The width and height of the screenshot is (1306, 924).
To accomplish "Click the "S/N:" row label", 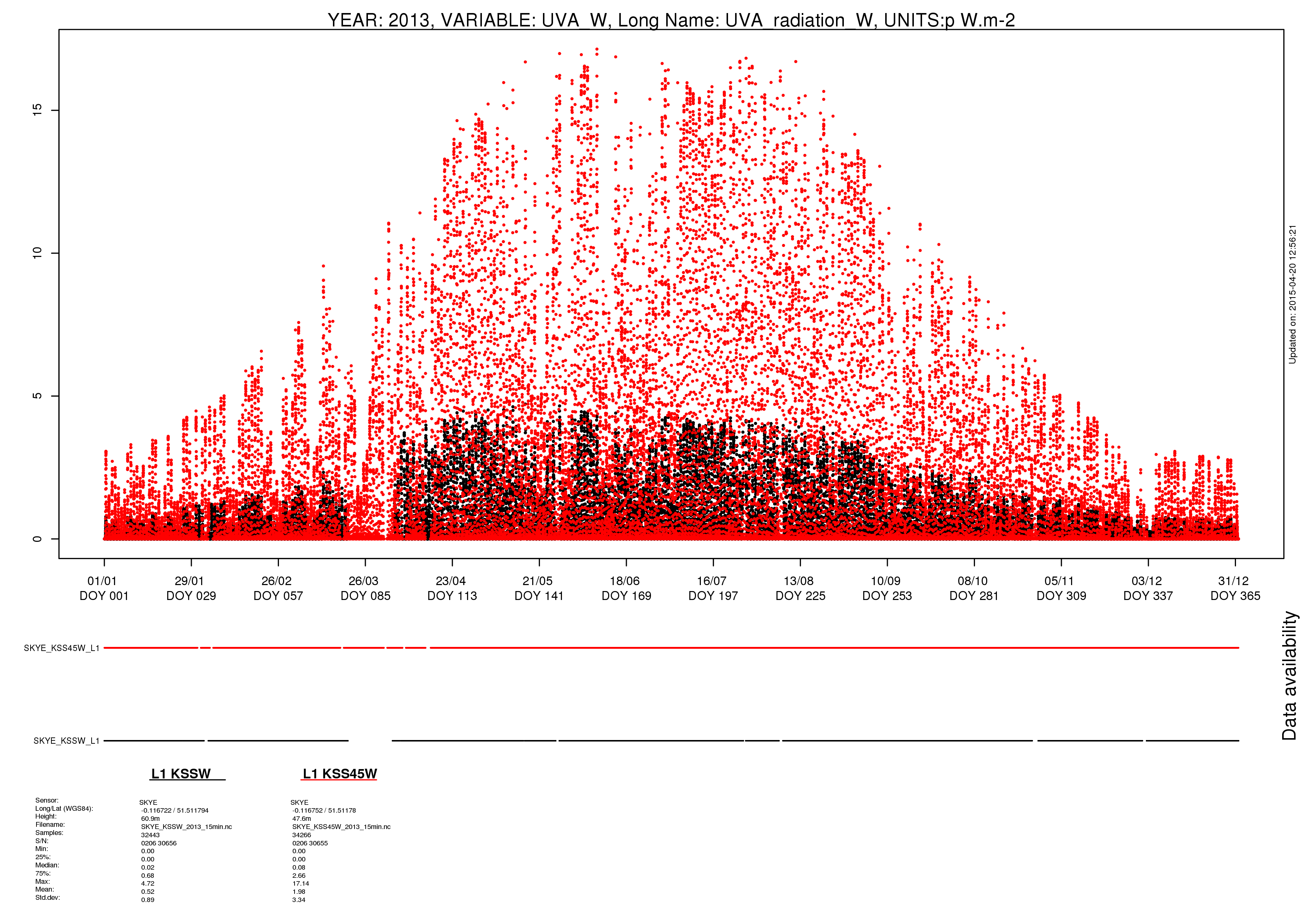I will tap(42, 841).
